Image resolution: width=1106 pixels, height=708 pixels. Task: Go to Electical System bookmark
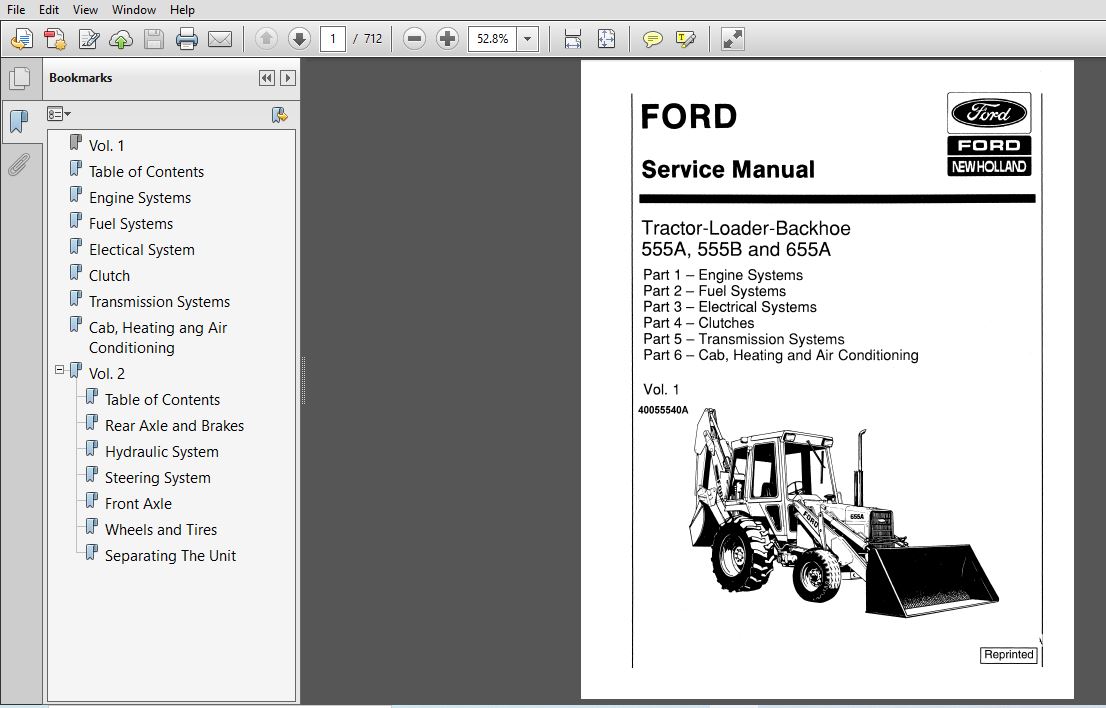(142, 250)
